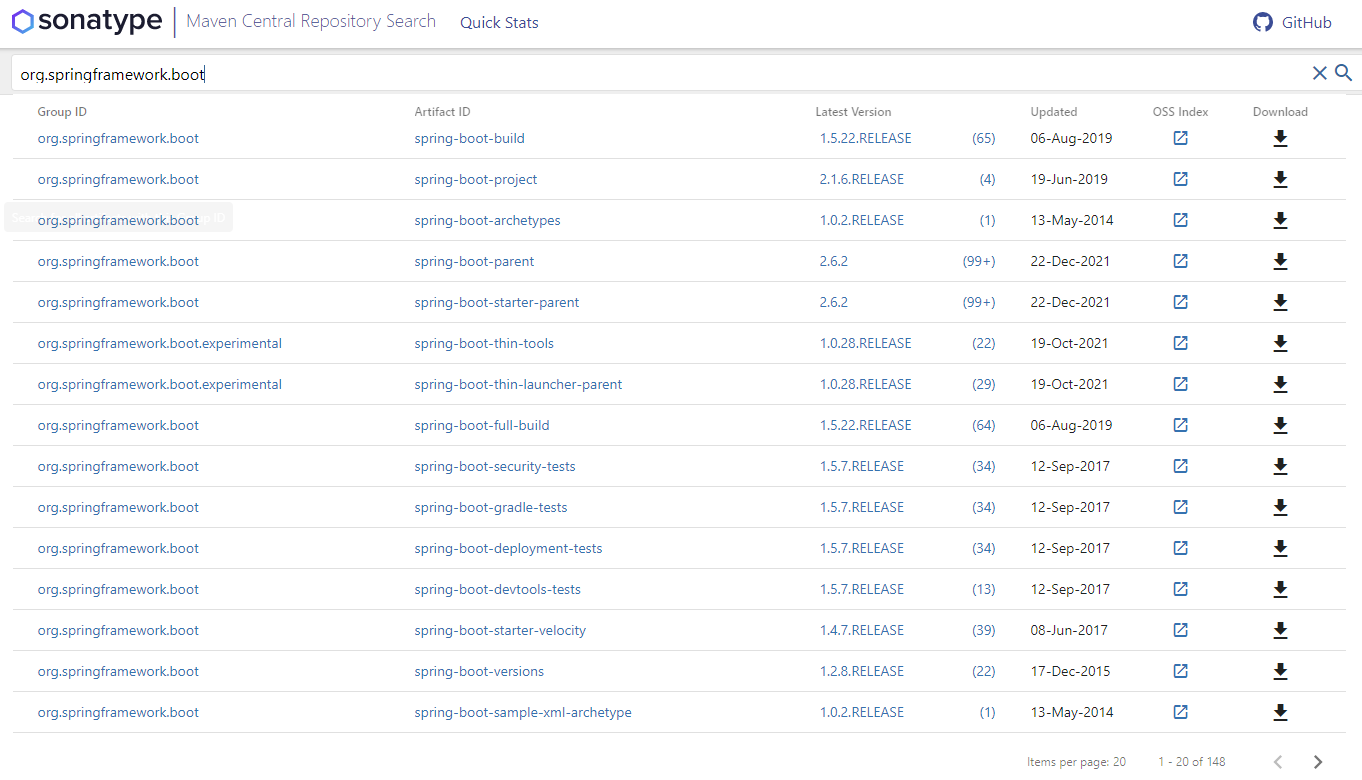Viewport: 1362px width, 780px height.
Task: Focus the org.springframework.boot search box
Action: (x=660, y=74)
